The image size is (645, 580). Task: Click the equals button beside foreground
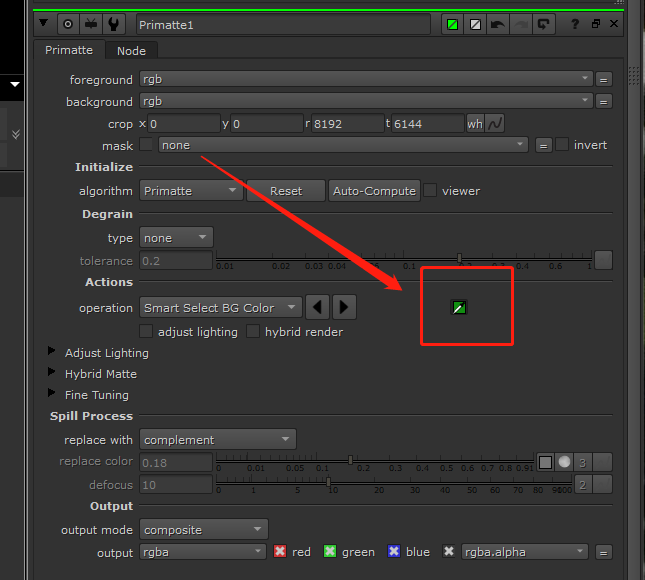click(603, 80)
